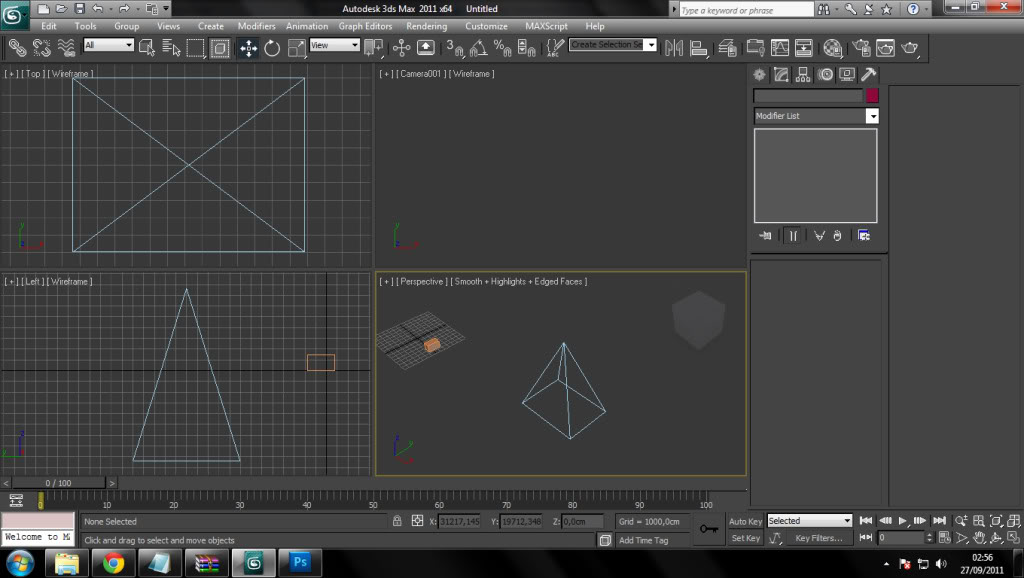1024x578 pixels.
Task: Click the Select and Link chain icon
Action: tap(17, 47)
